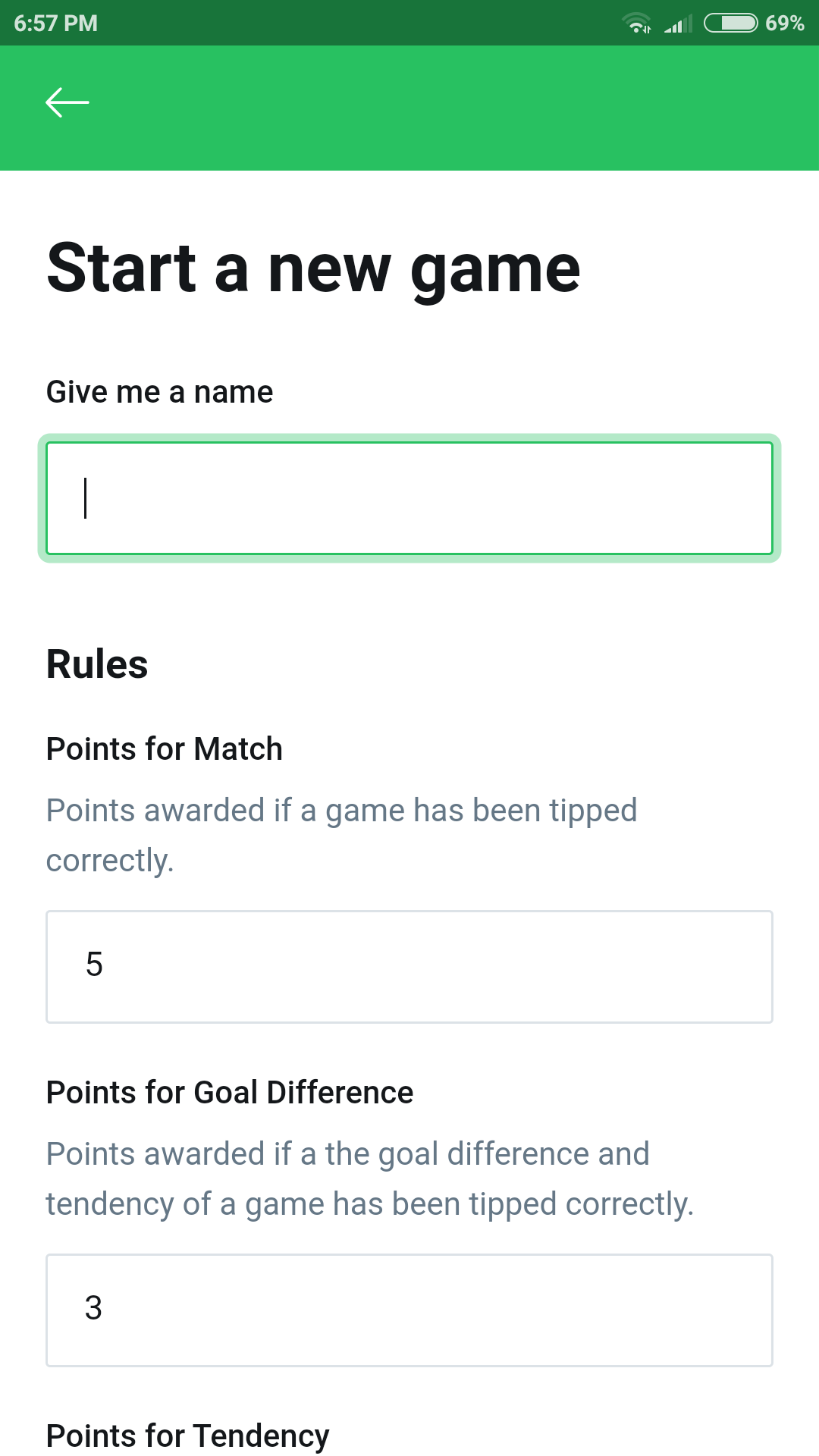Image resolution: width=819 pixels, height=1456 pixels.
Task: Tap the 'Points for Match' label
Action: pyautogui.click(x=164, y=748)
